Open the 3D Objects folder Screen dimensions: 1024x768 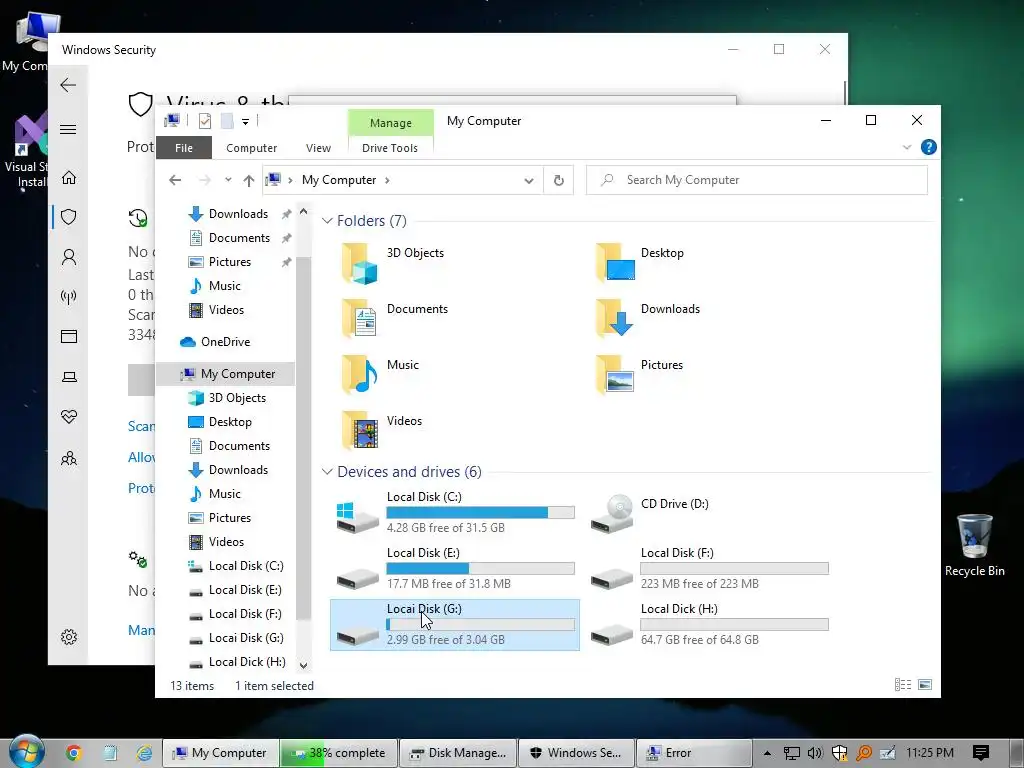(x=392, y=263)
